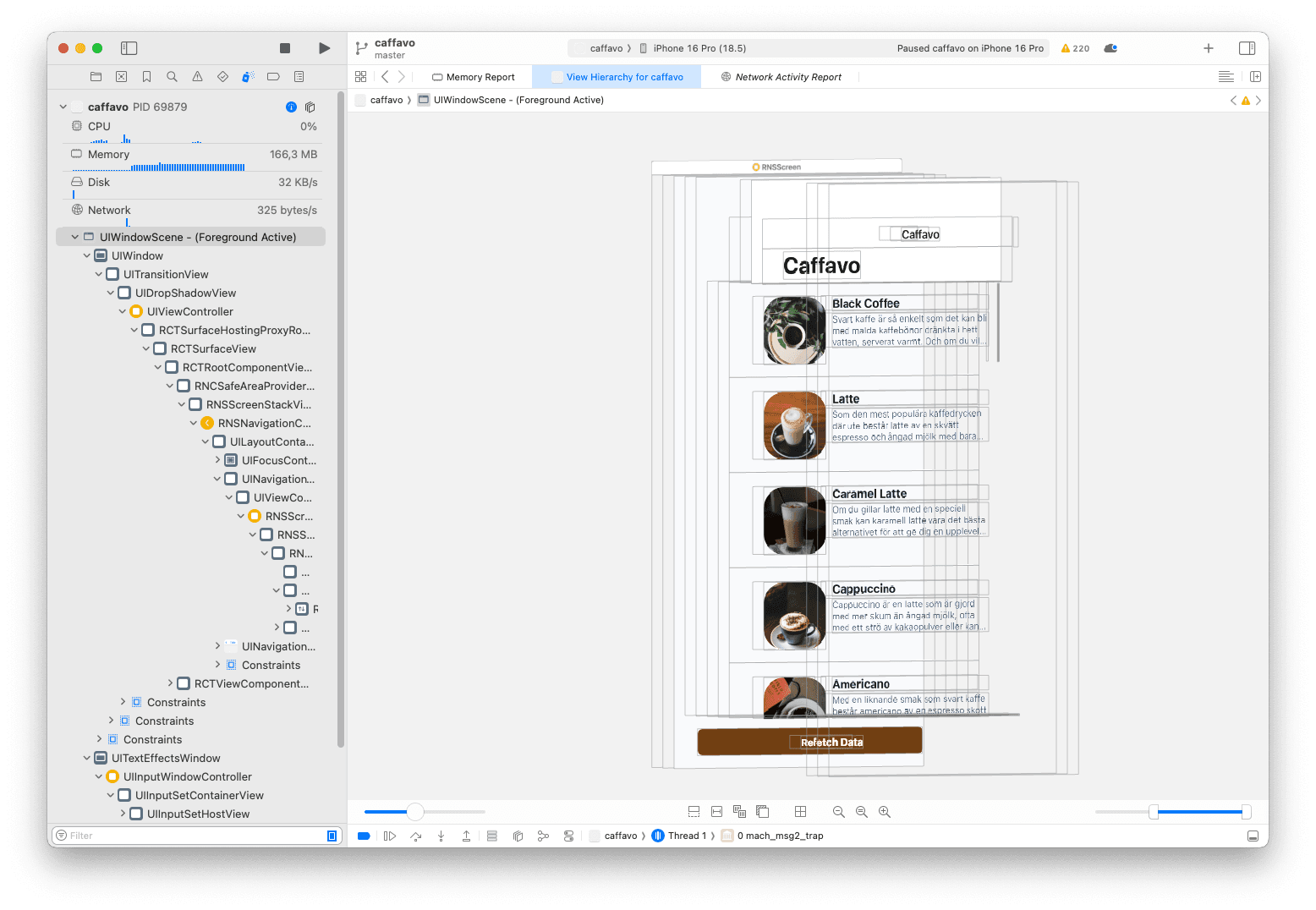
Task: Click the Continue program execution icon
Action: pyautogui.click(x=389, y=836)
